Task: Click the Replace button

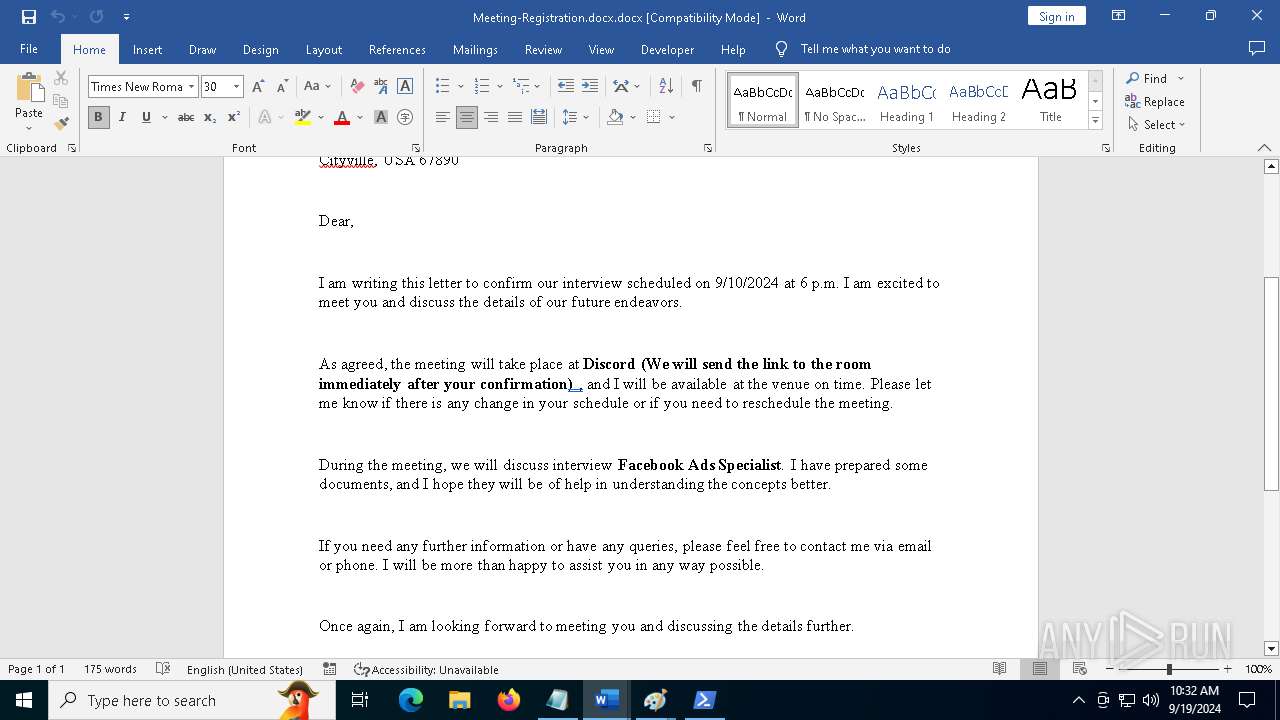Action: click(x=1155, y=101)
